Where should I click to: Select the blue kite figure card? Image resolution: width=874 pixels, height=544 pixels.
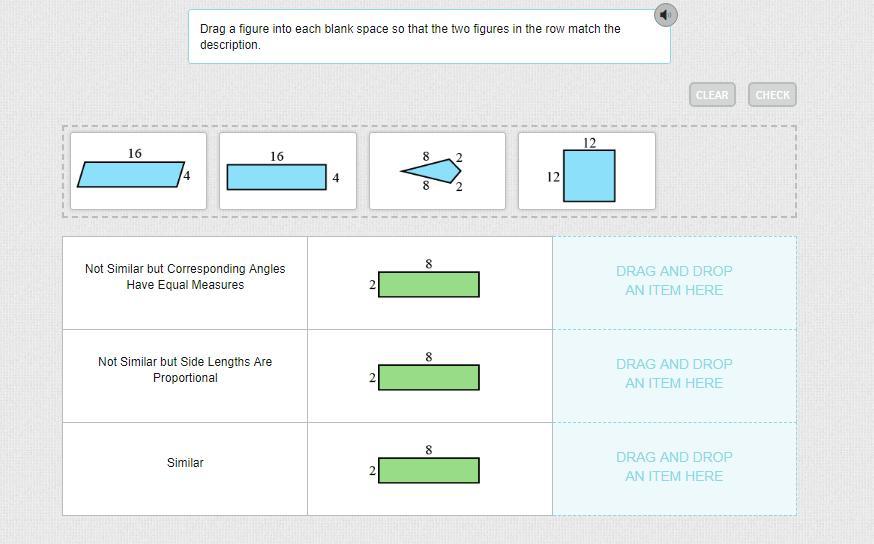click(437, 172)
